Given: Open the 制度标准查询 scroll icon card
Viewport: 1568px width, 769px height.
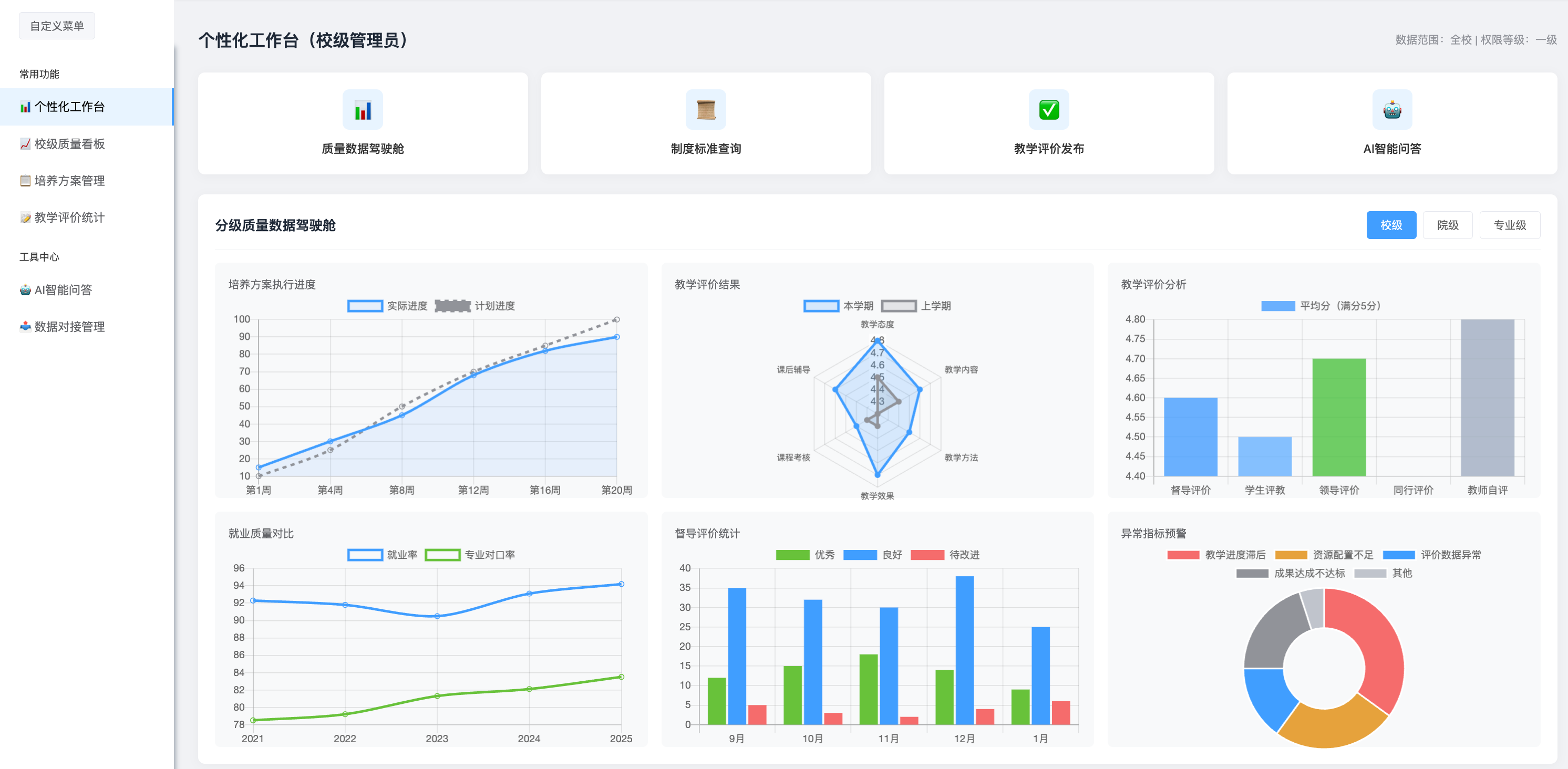Looking at the screenshot, I should pyautogui.click(x=706, y=123).
